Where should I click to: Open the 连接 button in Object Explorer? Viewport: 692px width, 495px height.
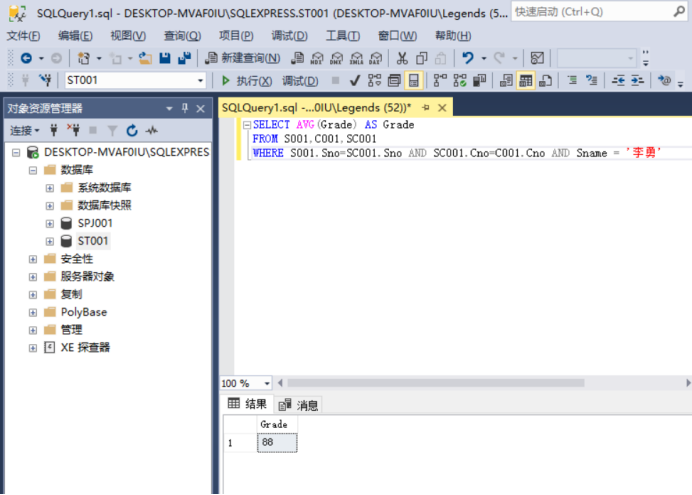coord(25,131)
